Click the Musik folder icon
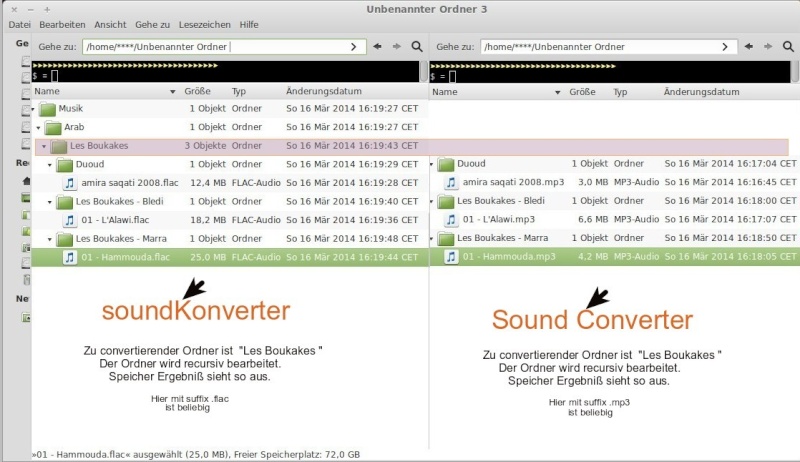 point(47,109)
